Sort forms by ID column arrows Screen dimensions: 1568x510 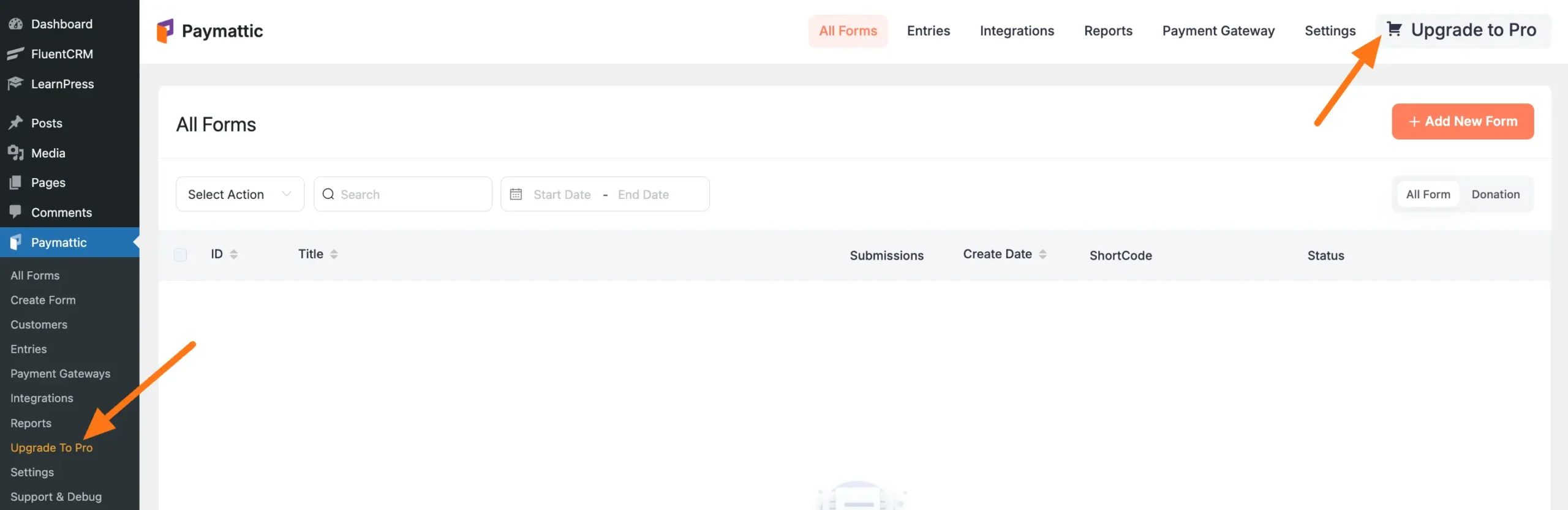[x=233, y=254]
